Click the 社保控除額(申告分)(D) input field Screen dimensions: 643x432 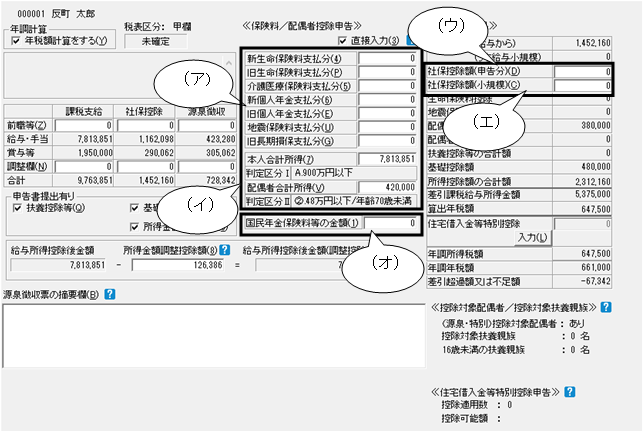pos(582,72)
